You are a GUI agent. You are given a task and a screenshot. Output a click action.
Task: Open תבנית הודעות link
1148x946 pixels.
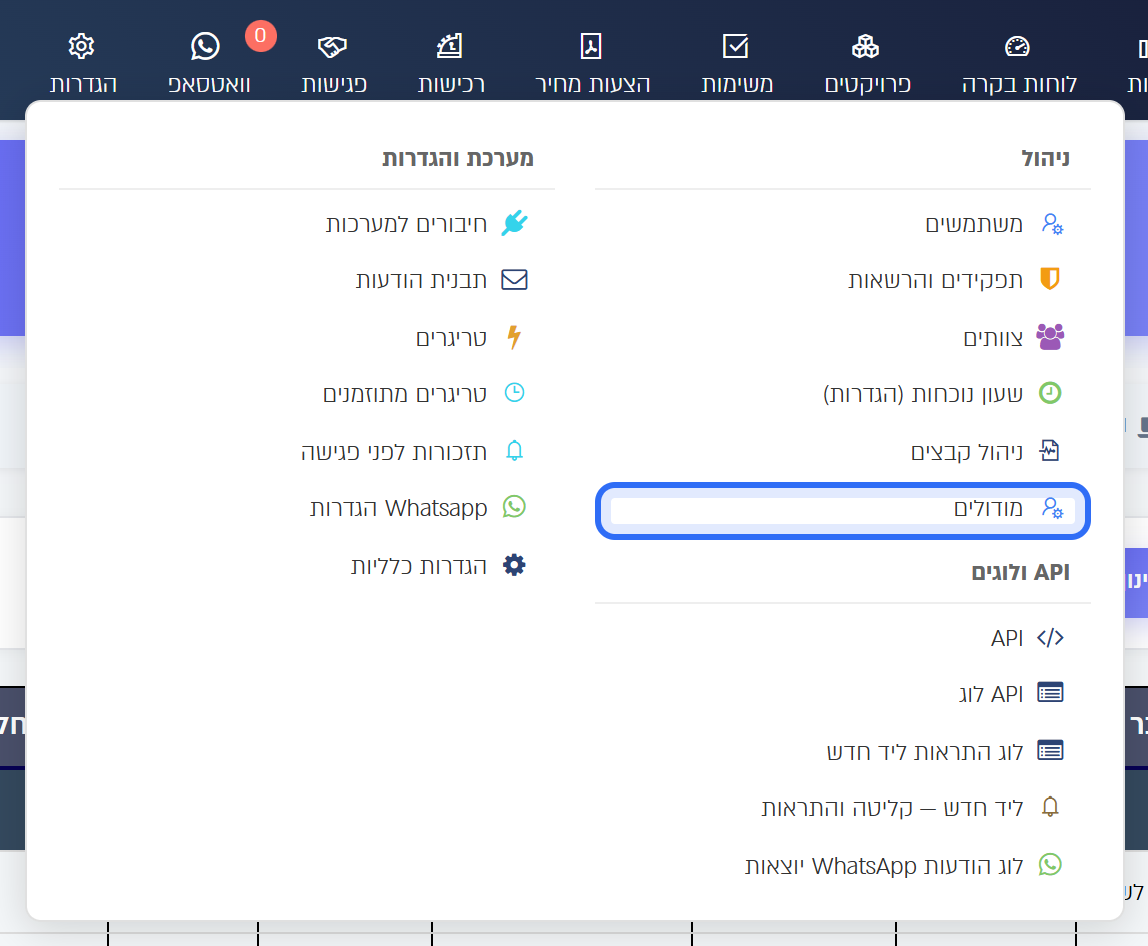[x=421, y=280]
